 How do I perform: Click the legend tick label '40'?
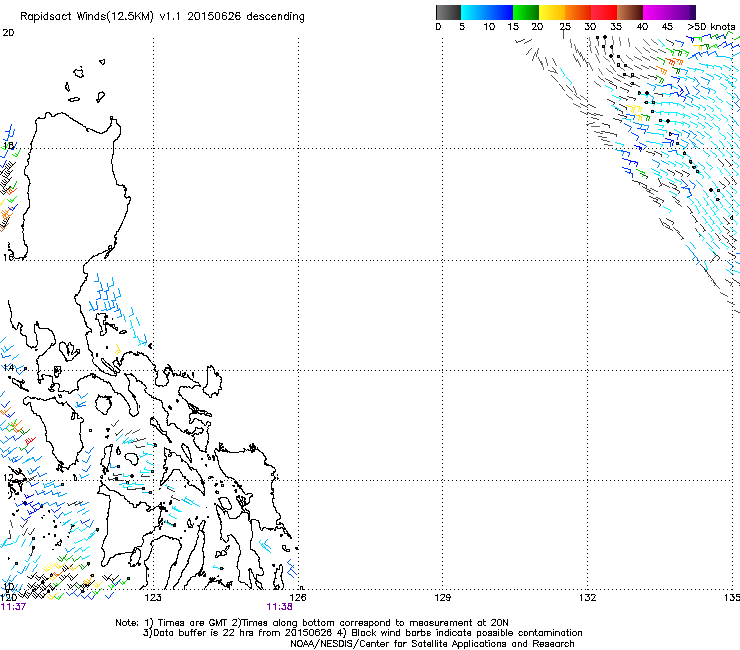(x=642, y=27)
